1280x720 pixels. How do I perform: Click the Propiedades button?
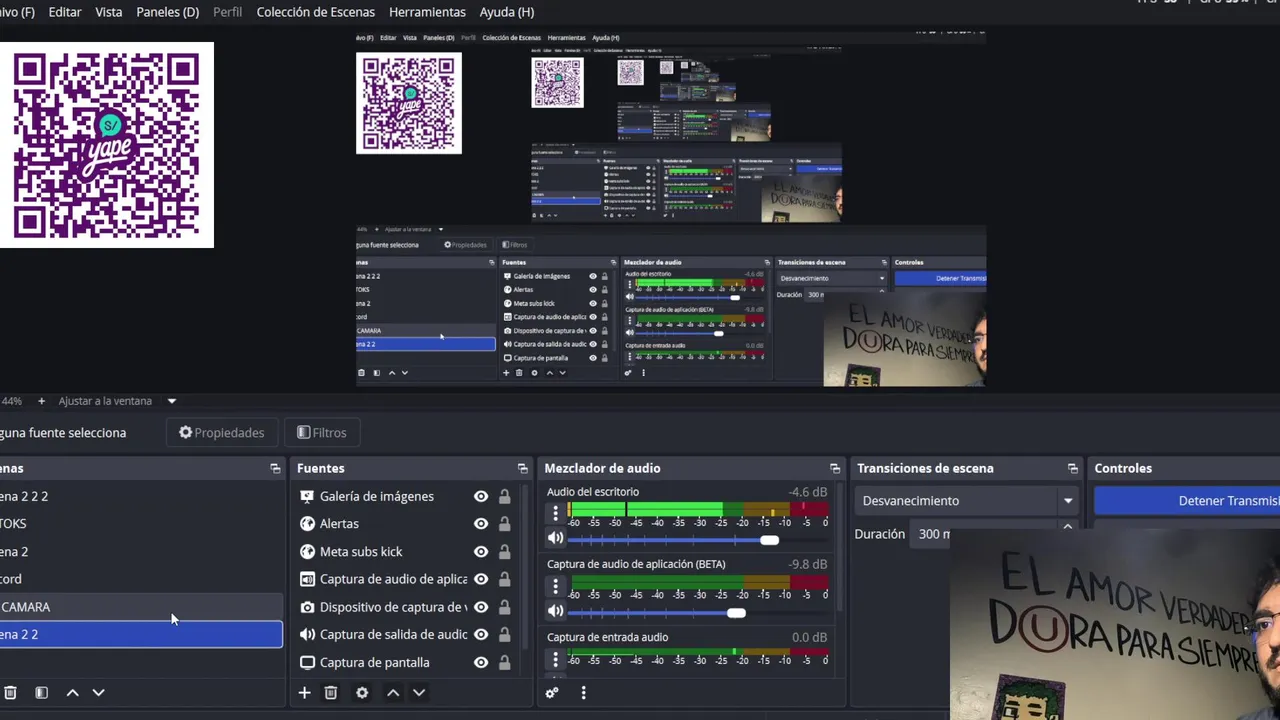221,433
